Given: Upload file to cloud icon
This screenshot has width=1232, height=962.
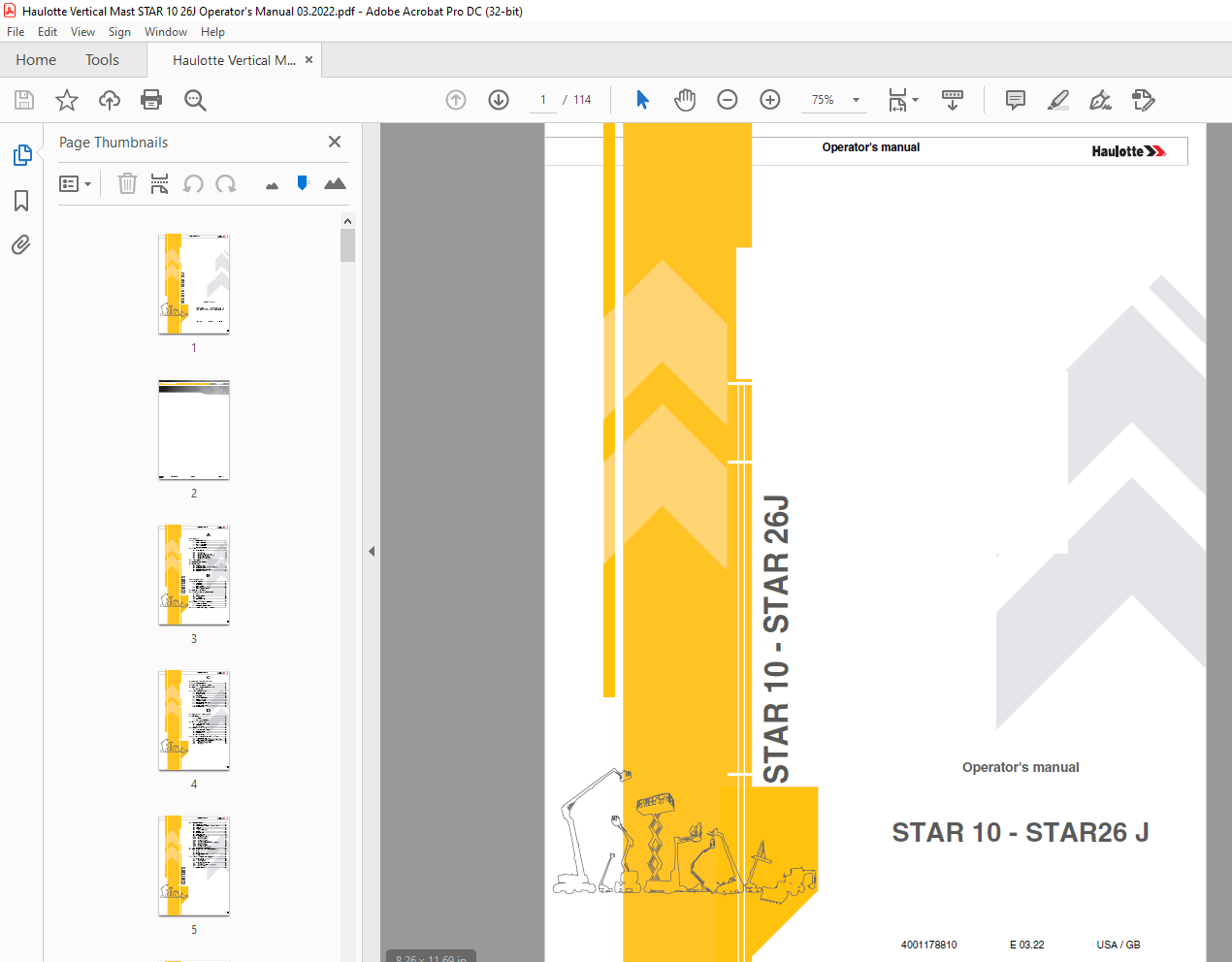Looking at the screenshot, I should tap(110, 100).
